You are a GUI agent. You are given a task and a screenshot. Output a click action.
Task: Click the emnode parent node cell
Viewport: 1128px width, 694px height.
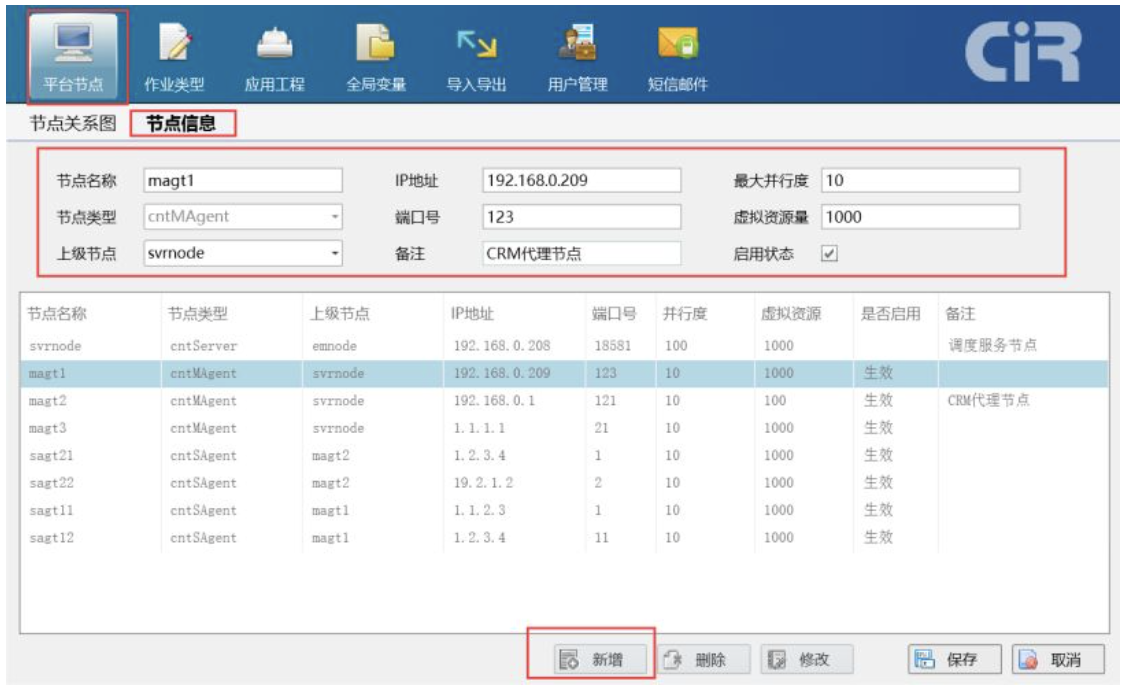(x=335, y=346)
